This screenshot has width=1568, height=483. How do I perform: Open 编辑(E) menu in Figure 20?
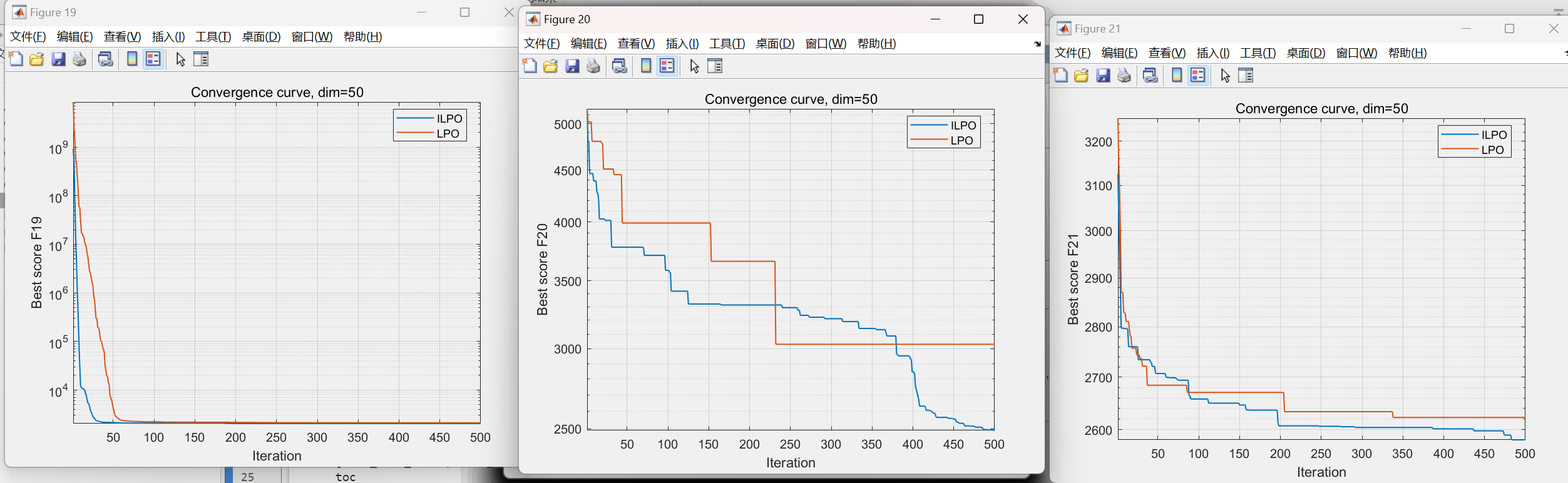point(588,44)
